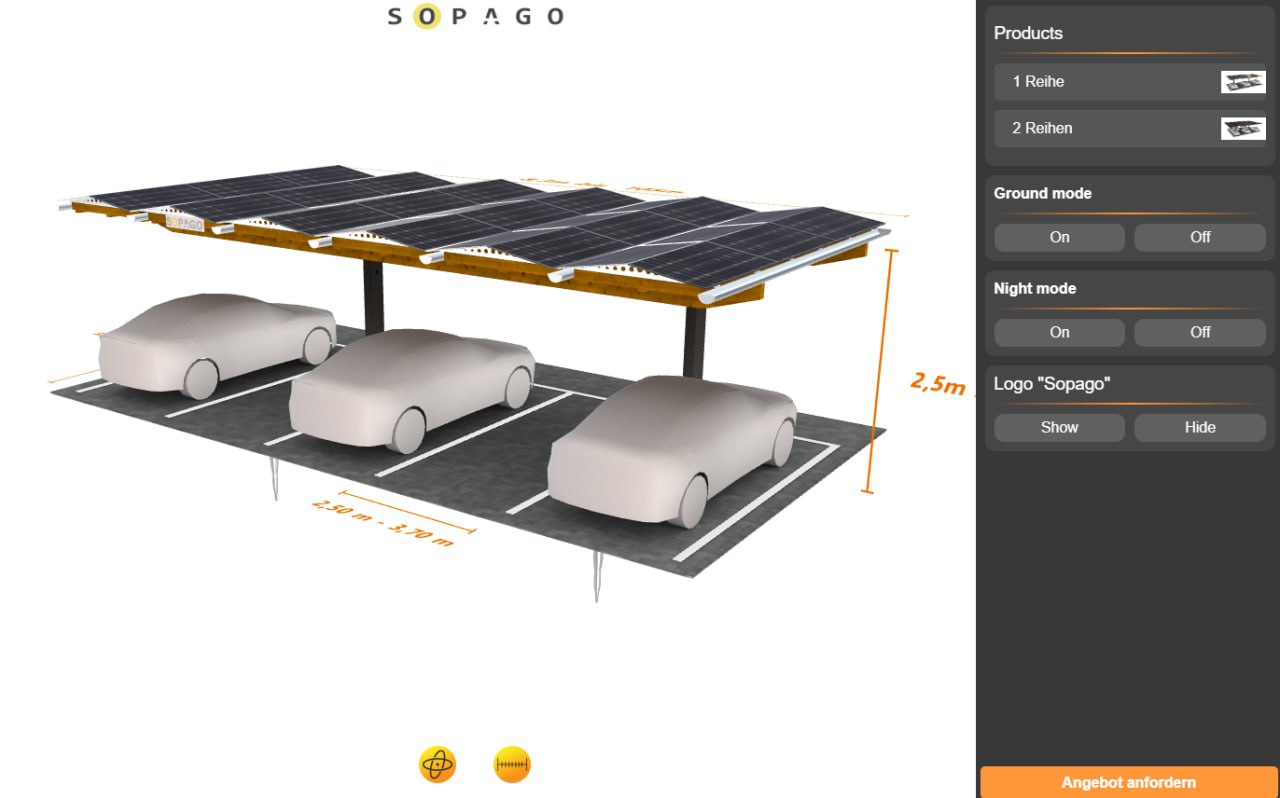Viewport: 1280px width, 798px height.
Task: Show the Sopago logo
Action: [1059, 427]
